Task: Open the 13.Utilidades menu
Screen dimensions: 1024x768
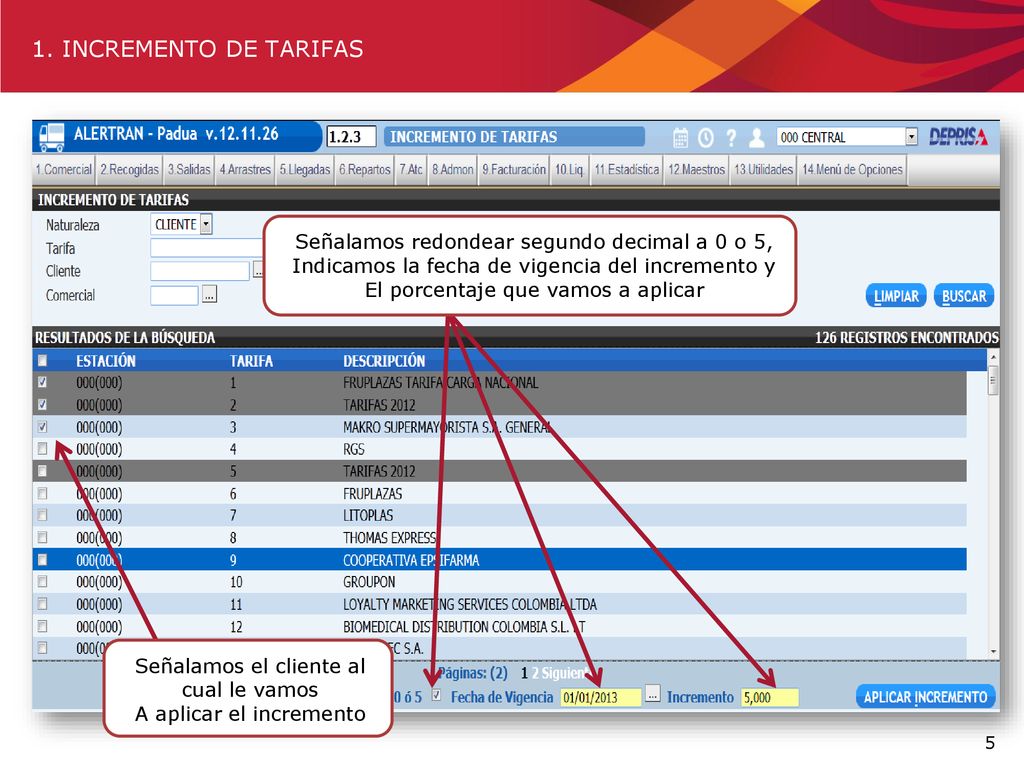Action: (763, 170)
